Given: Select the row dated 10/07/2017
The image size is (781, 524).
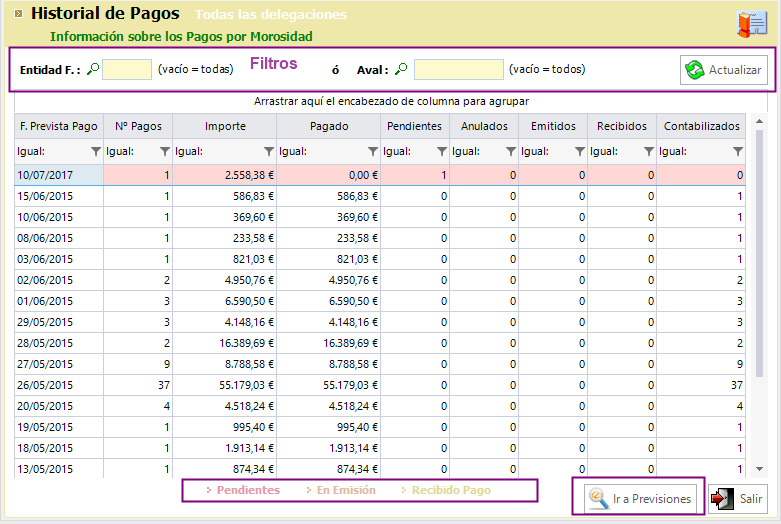Looking at the screenshot, I should (380, 175).
